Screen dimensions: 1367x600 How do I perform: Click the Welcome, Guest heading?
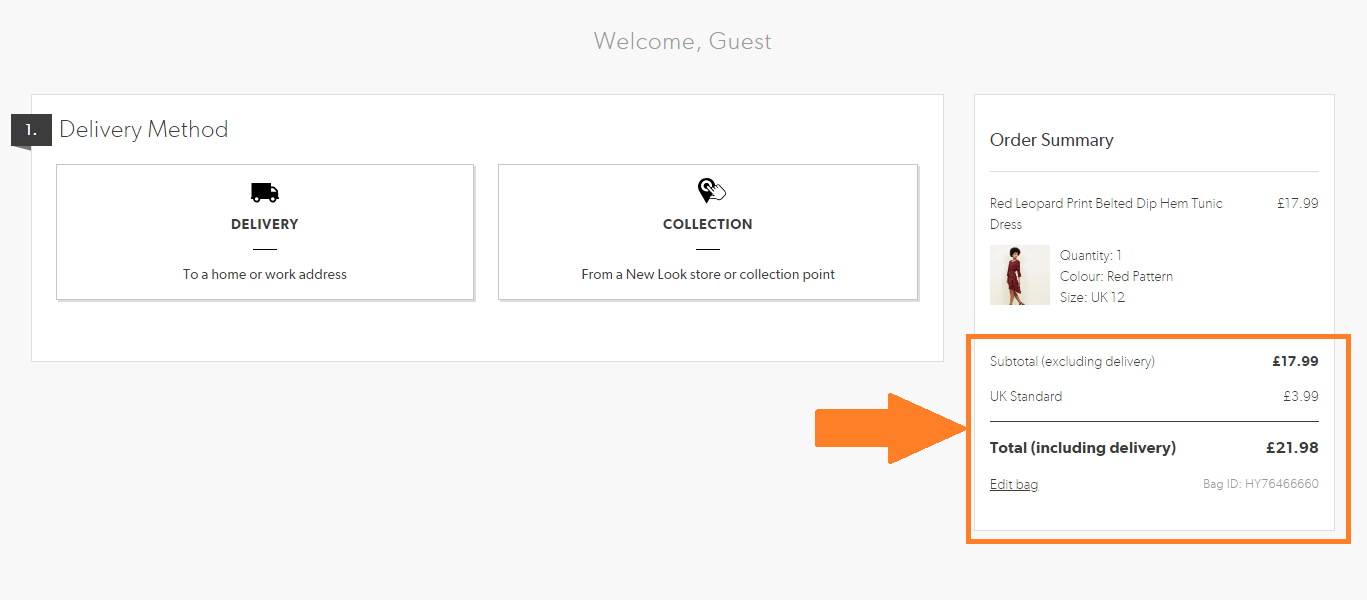[x=683, y=41]
